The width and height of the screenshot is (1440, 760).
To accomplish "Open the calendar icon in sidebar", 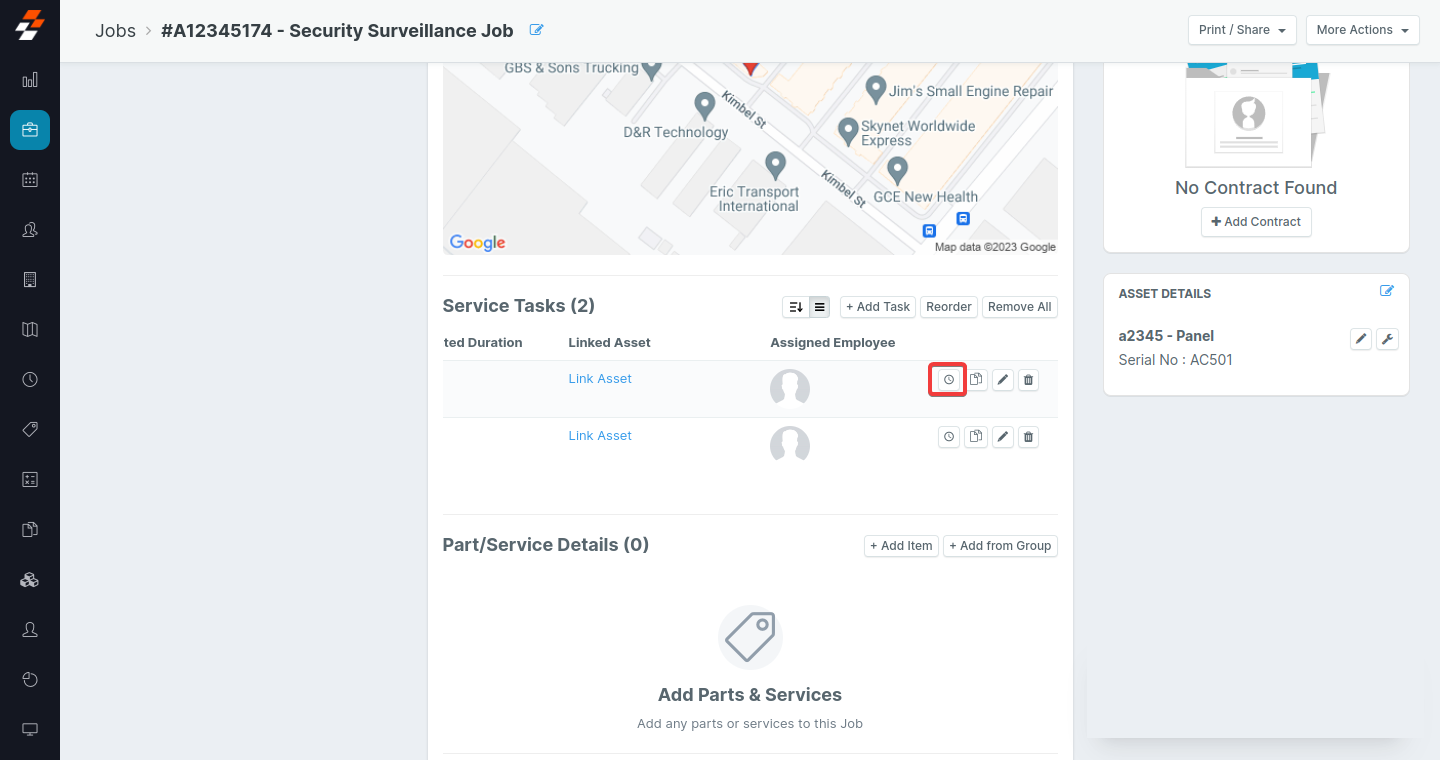I will [30, 180].
